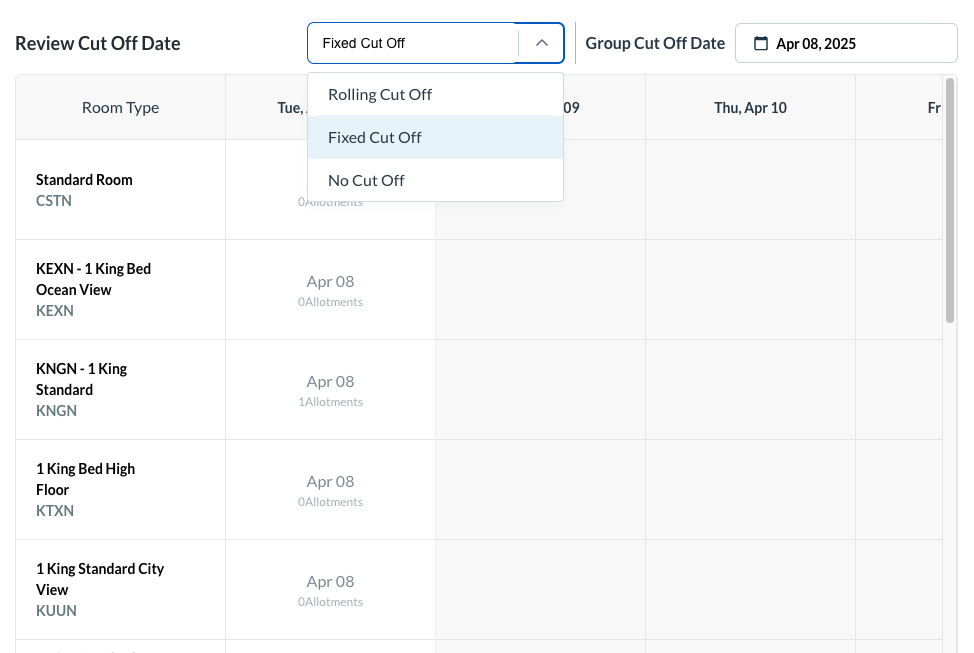Click the 1 King Standard City View row

(99, 589)
